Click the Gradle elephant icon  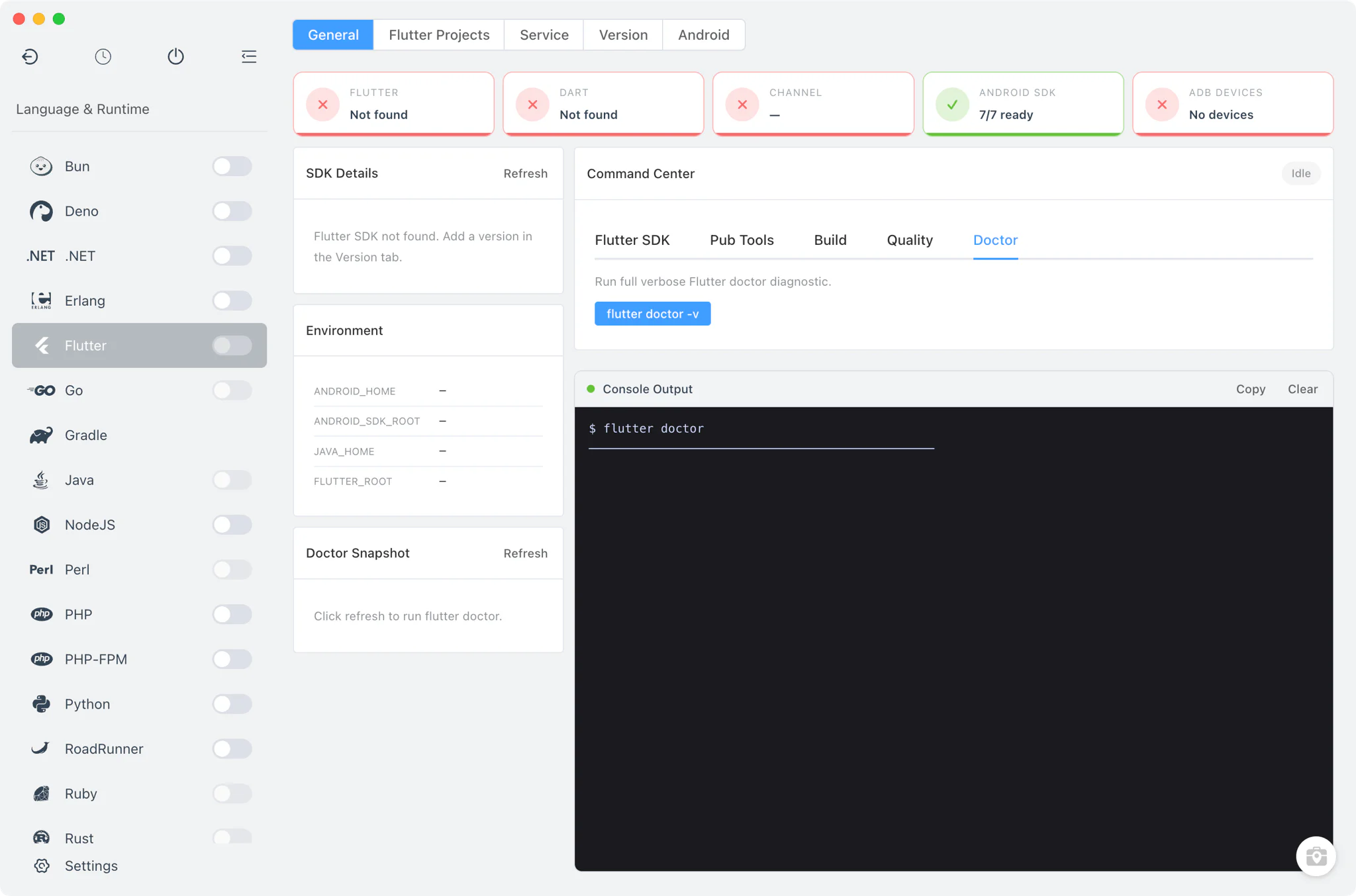pyautogui.click(x=41, y=435)
